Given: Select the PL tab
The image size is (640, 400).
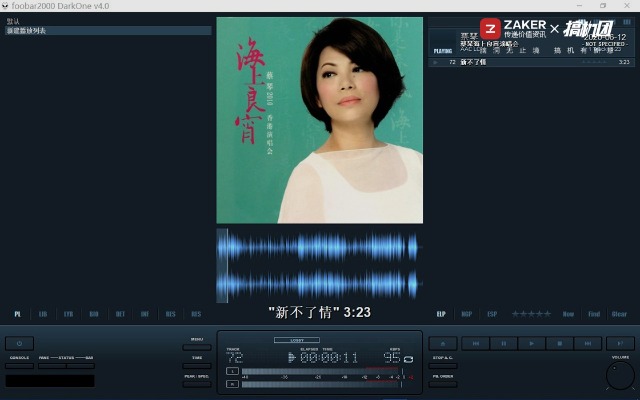Looking at the screenshot, I should [x=18, y=314].
